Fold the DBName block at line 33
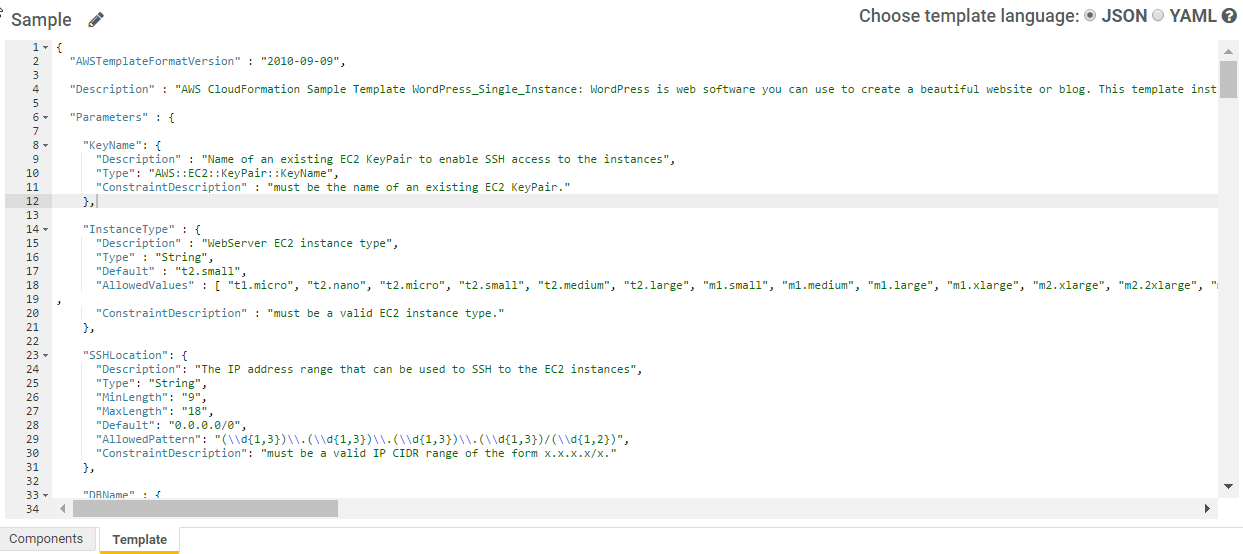Screen dimensions: 1243x554 (x=46, y=495)
